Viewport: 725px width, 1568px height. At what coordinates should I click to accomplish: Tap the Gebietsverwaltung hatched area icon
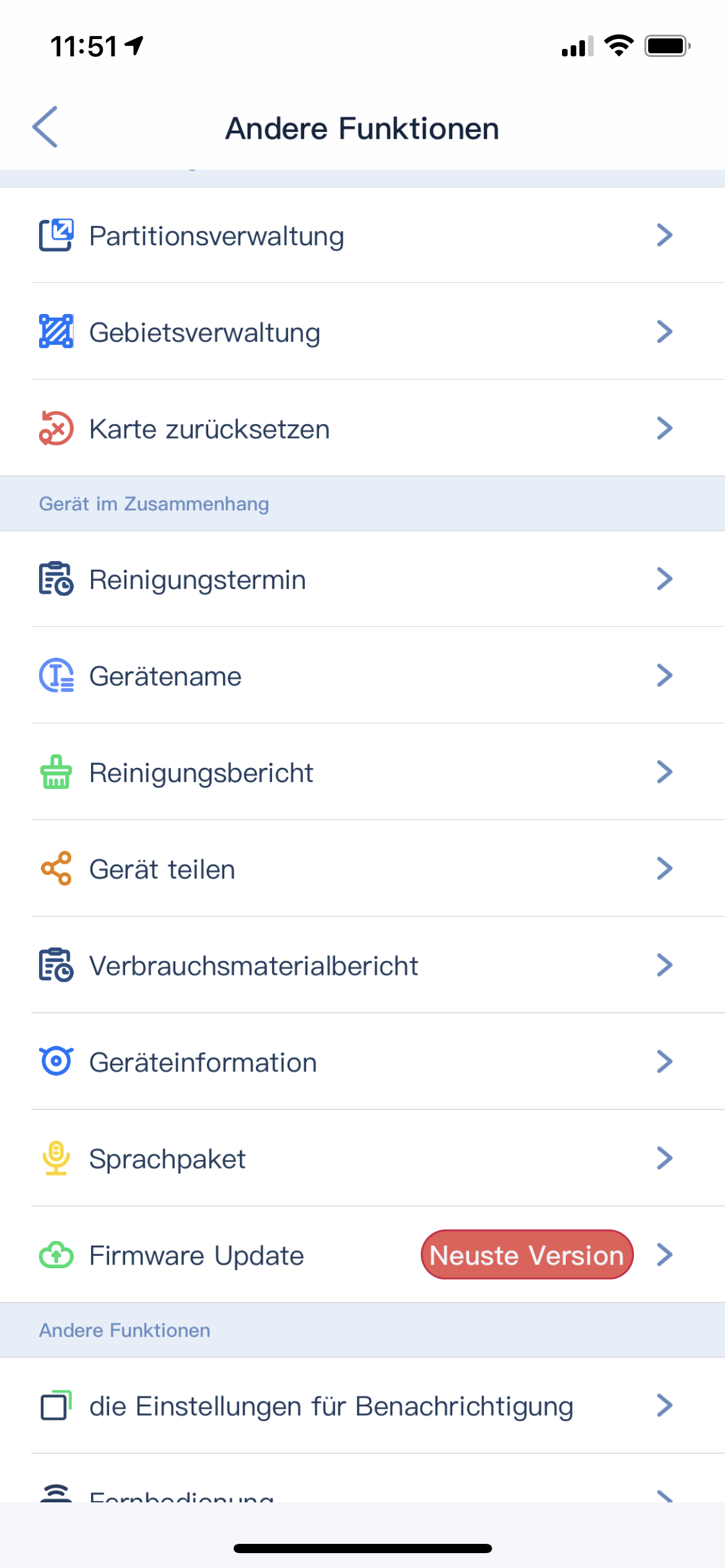pyautogui.click(x=56, y=332)
